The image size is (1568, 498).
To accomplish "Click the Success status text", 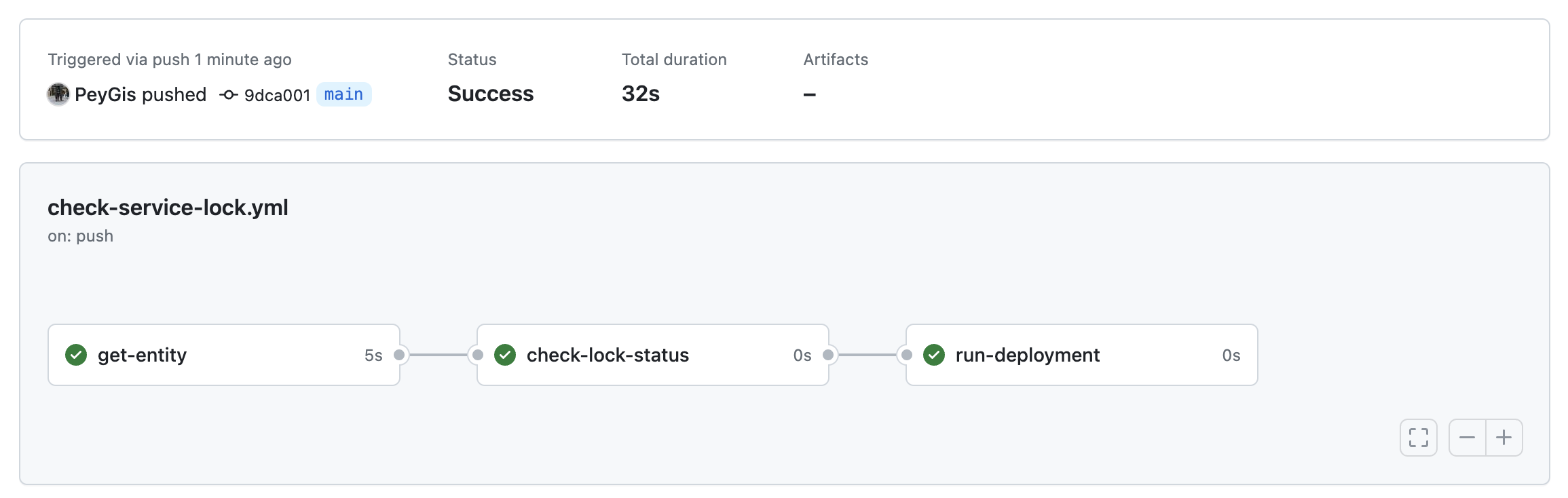I will coord(490,94).
